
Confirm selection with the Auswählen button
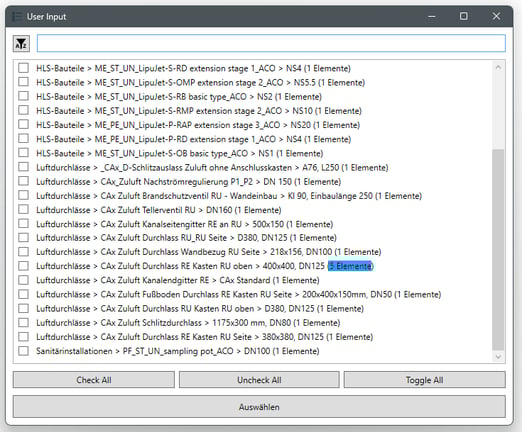[x=259, y=407]
